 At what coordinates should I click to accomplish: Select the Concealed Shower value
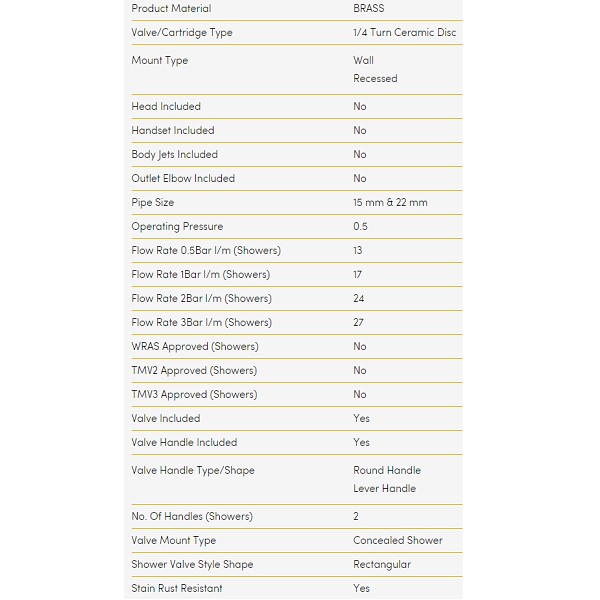click(397, 540)
